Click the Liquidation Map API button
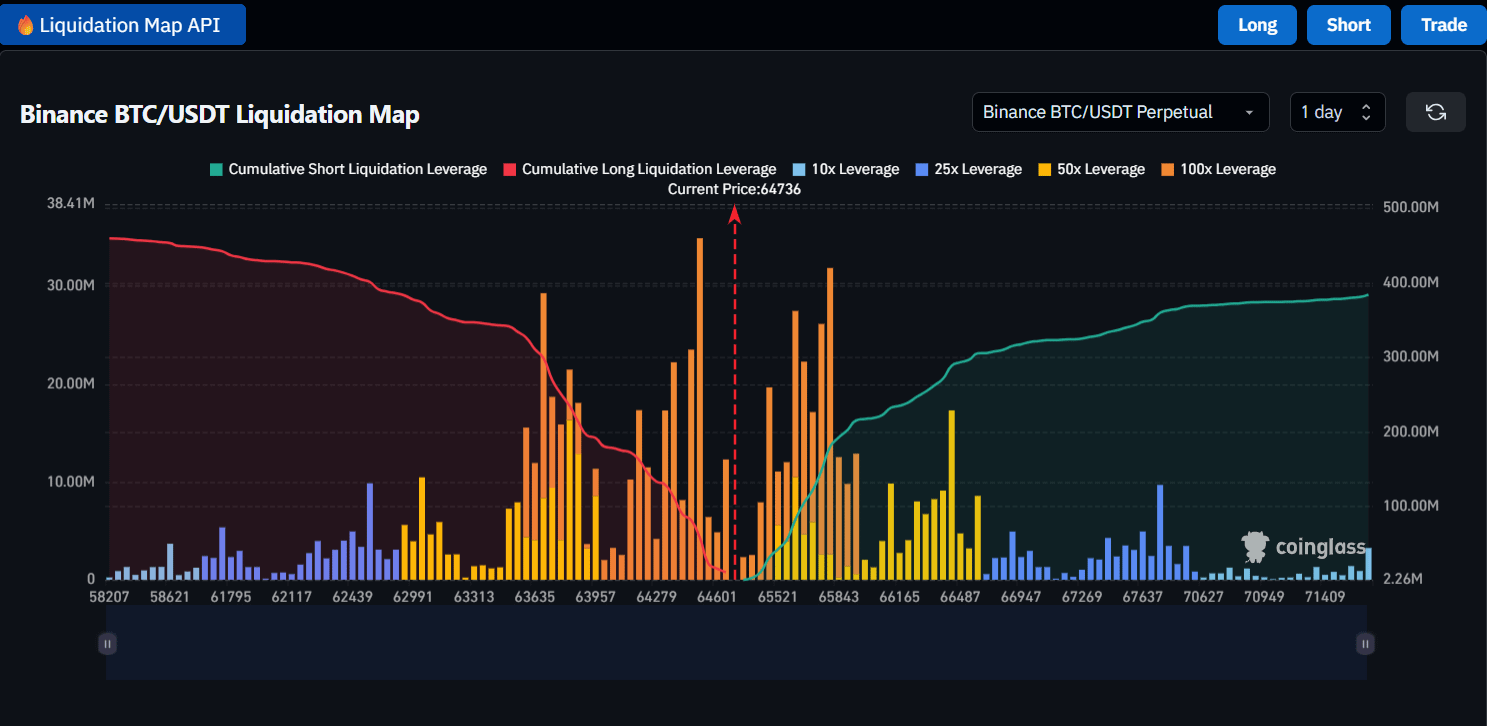This screenshot has height=726, width=1487. 123,25
